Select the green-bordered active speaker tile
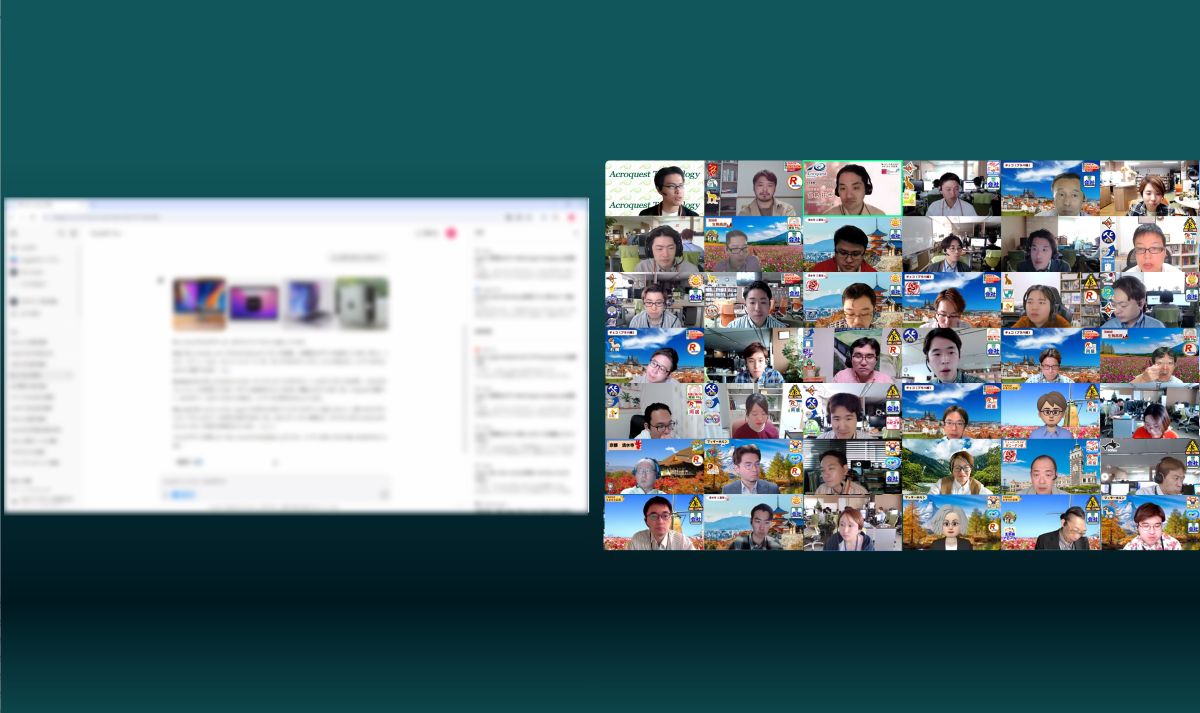This screenshot has height=713, width=1200. (852, 188)
